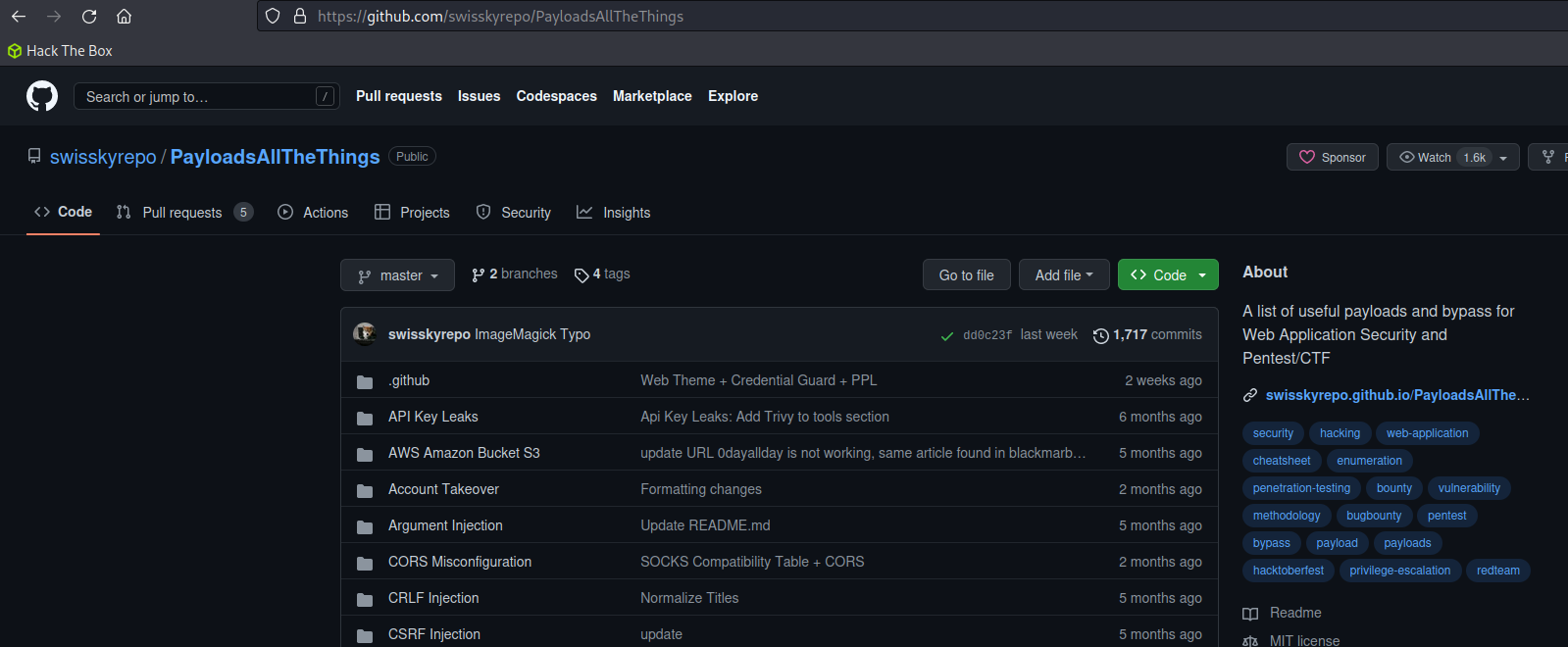Screen dimensions: 1568x647
Task: Open the CRLF Injection folder
Action: tap(433, 598)
